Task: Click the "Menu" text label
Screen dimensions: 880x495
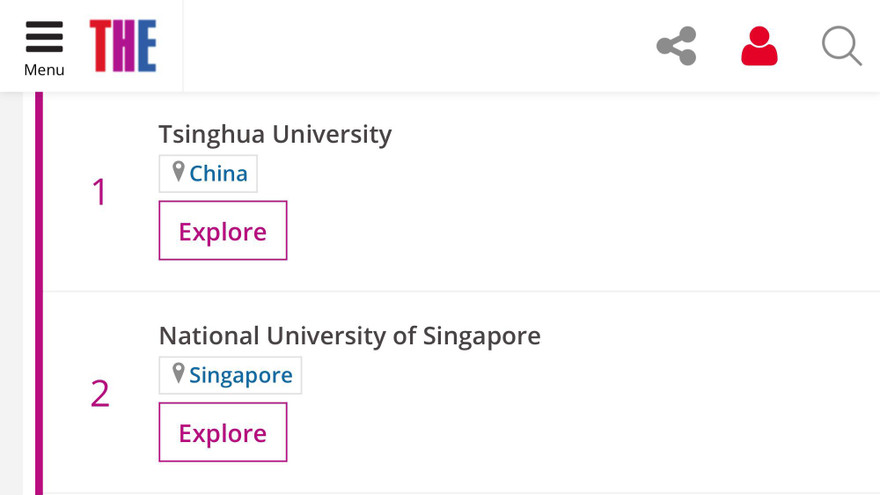Action: pyautogui.click(x=44, y=70)
